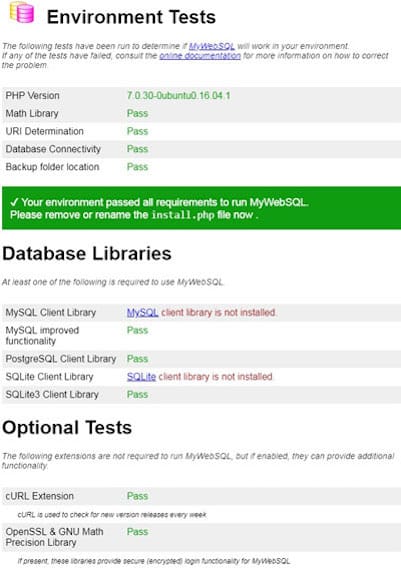Click the cURL Extension Pass status

[x=137, y=496]
